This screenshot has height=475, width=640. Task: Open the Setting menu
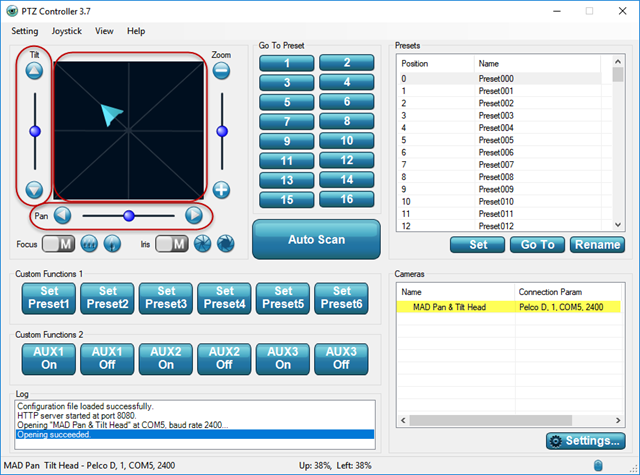click(24, 31)
